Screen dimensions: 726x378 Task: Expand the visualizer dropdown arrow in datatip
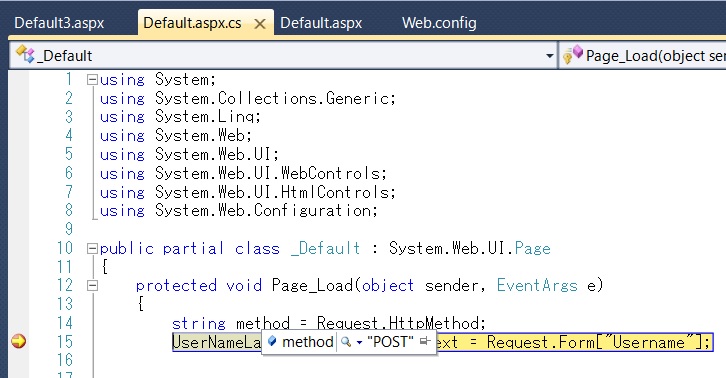(359, 343)
